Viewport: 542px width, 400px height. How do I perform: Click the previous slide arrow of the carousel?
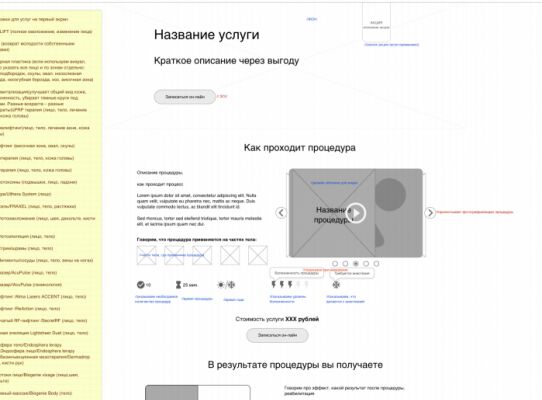pos(281,213)
